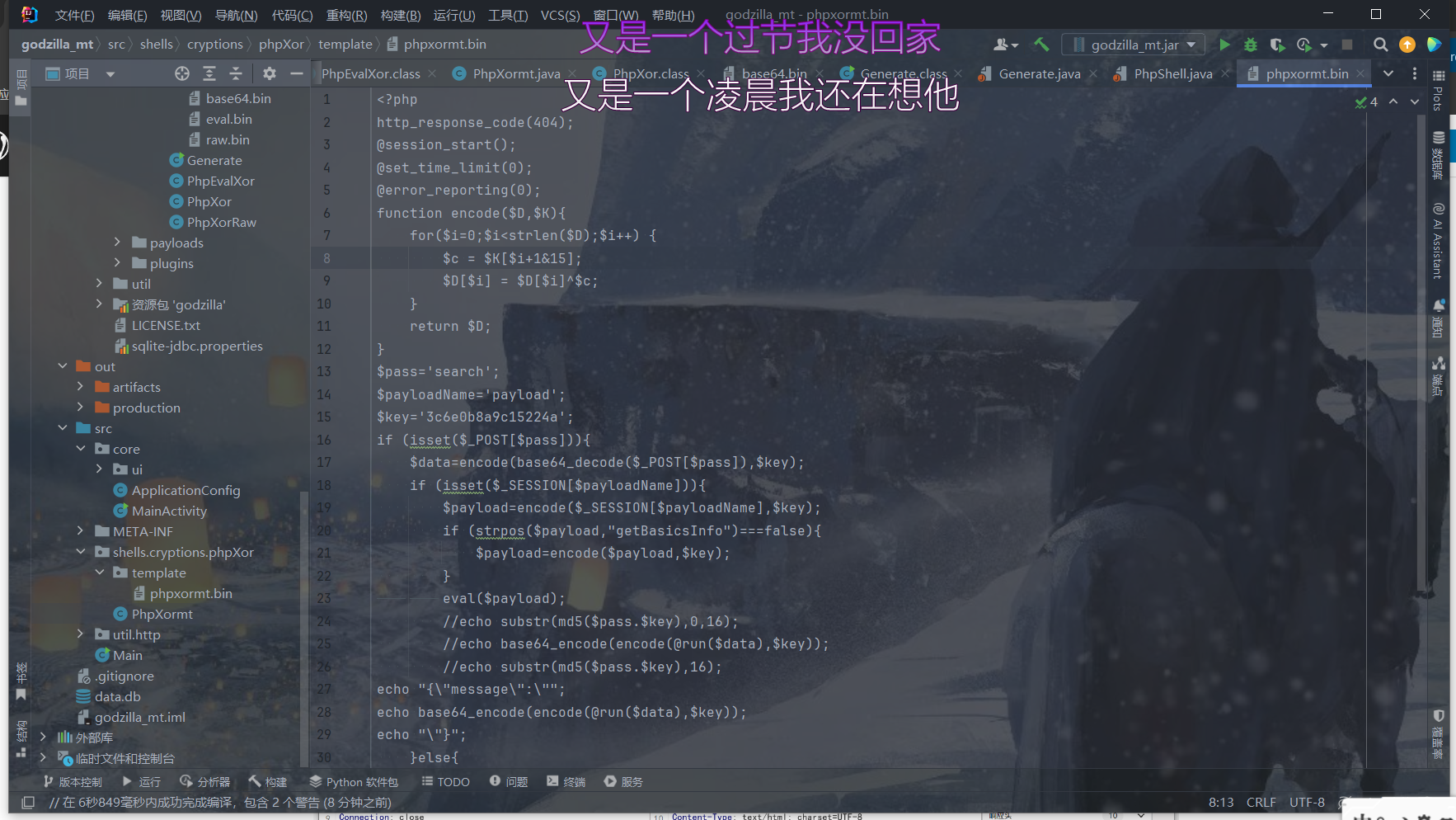Click the stop process square icon
The width and height of the screenshot is (1456, 820).
pyautogui.click(x=1347, y=45)
